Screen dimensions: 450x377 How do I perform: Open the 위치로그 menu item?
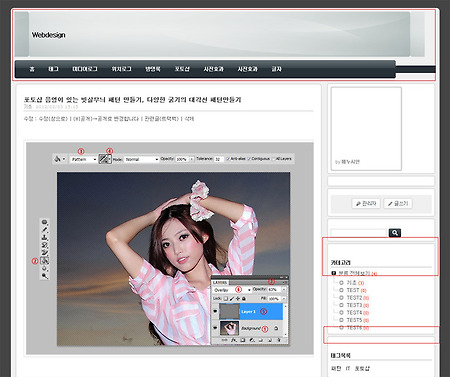click(x=121, y=69)
